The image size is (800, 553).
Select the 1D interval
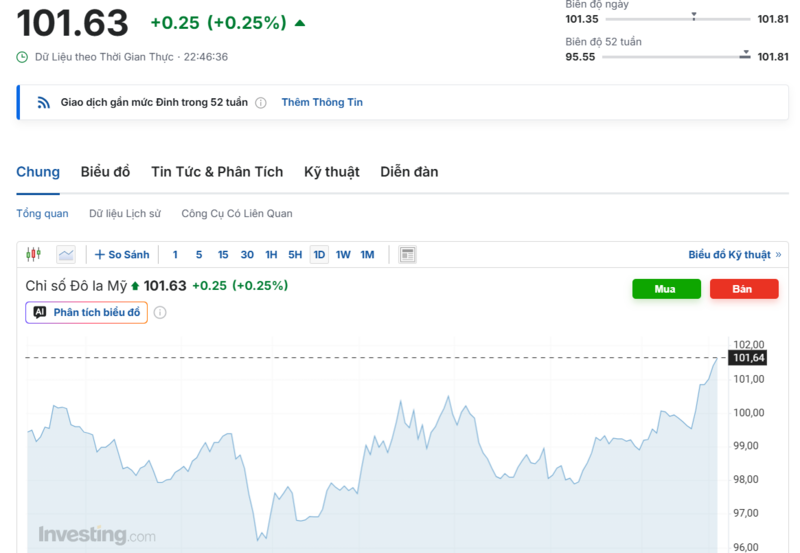pos(319,254)
